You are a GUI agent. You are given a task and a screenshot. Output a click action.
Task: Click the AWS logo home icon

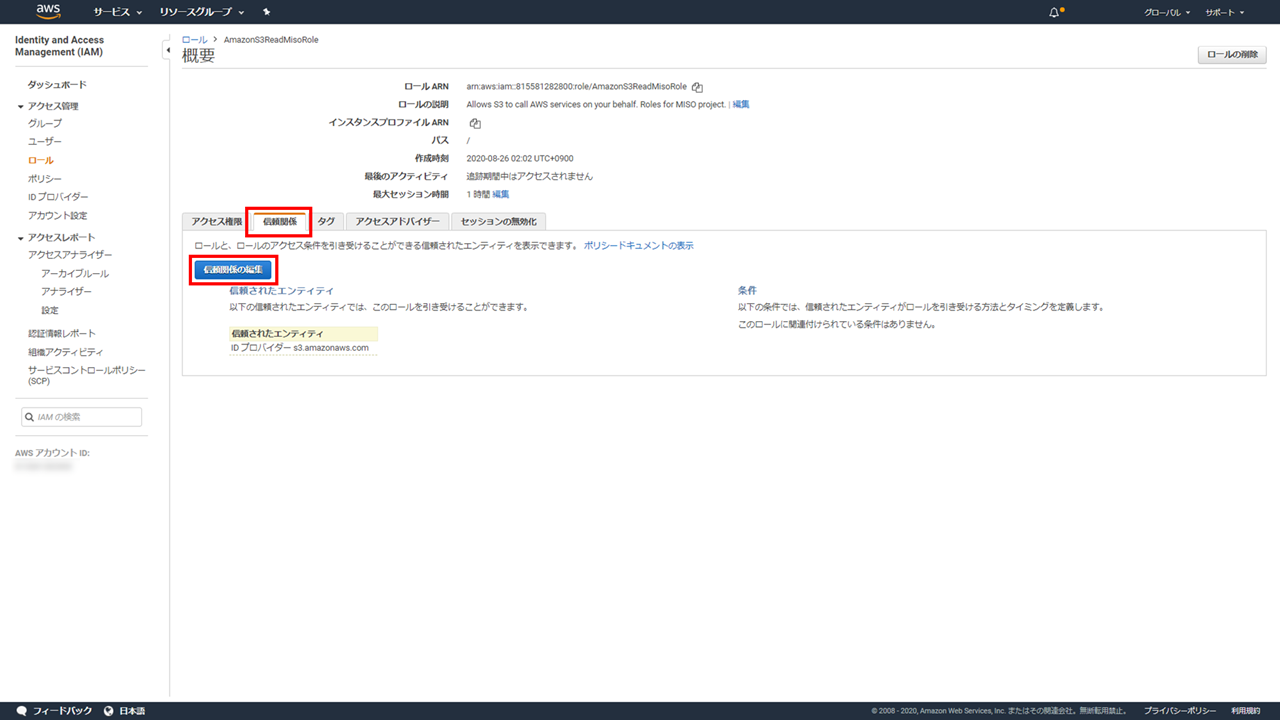tap(48, 12)
